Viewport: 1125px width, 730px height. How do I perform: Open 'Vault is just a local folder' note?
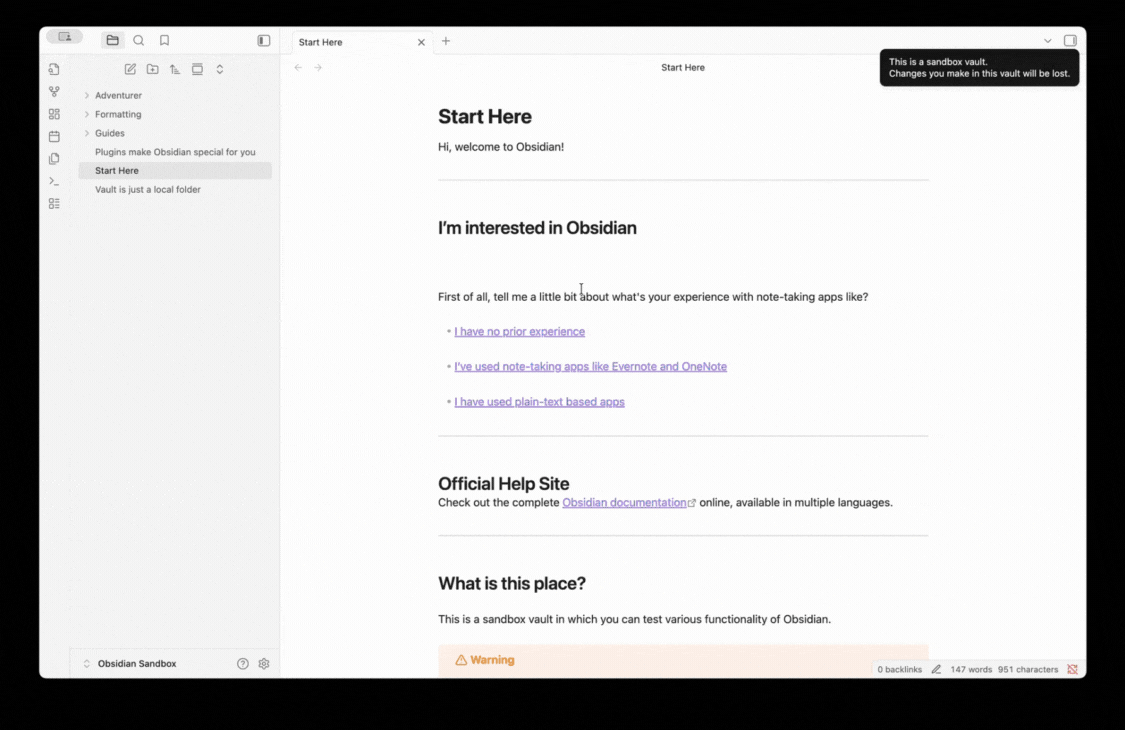[175, 189]
